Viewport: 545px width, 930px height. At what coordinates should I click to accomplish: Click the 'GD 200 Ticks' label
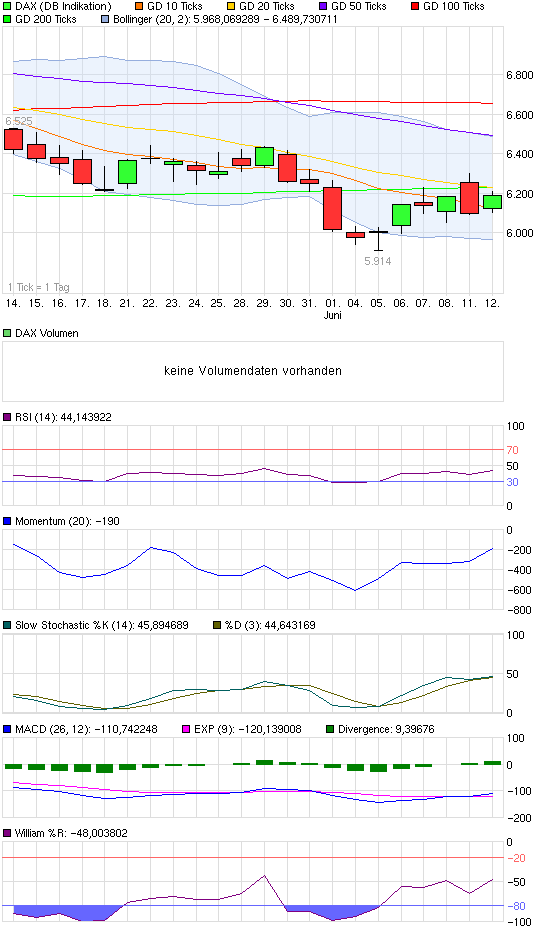click(x=46, y=20)
